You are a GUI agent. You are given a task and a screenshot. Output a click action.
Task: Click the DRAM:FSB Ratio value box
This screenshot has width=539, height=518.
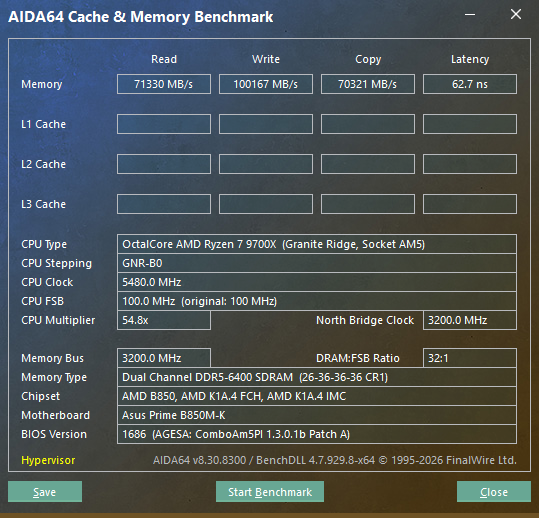click(x=470, y=358)
